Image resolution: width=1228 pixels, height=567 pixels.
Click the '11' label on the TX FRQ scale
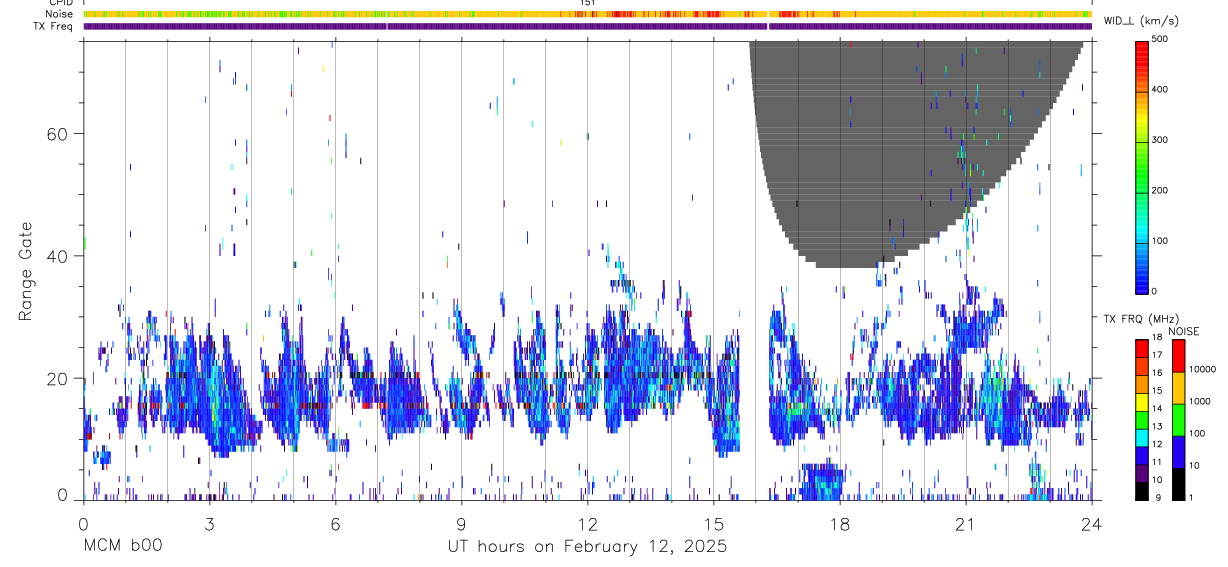(x=1159, y=464)
